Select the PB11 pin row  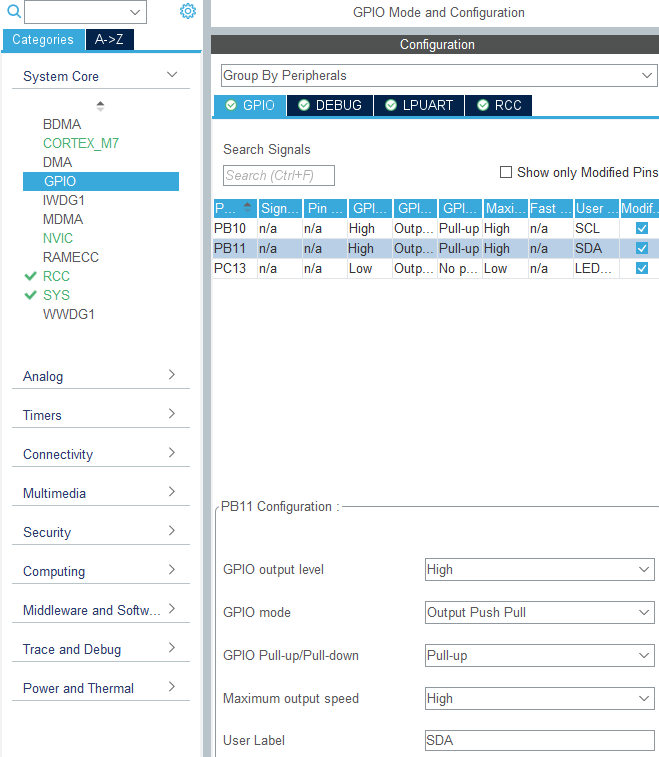[x=435, y=248]
